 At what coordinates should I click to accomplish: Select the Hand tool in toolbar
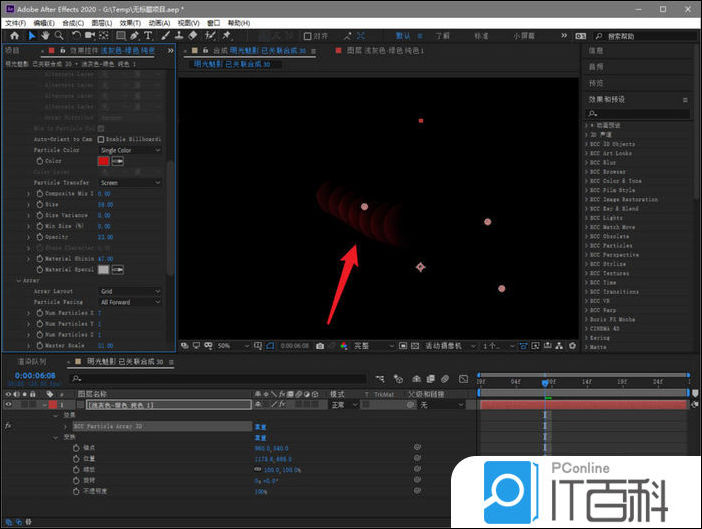click(x=45, y=36)
